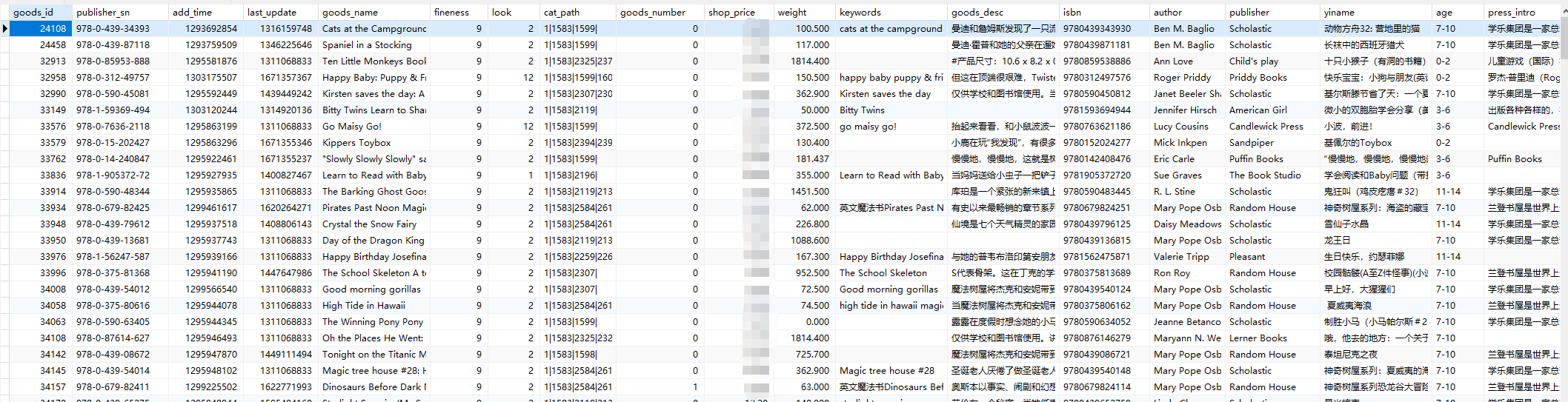Select the age column header
This screenshot has width=1568, height=402.
pyautogui.click(x=1458, y=12)
